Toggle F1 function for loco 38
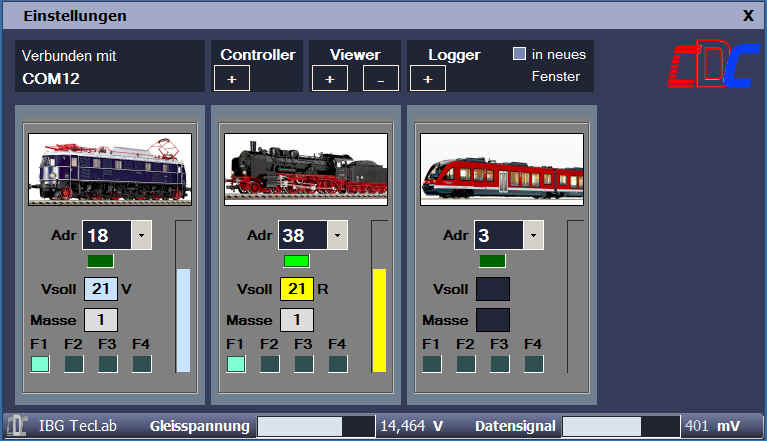This screenshot has width=767, height=441. click(x=236, y=364)
